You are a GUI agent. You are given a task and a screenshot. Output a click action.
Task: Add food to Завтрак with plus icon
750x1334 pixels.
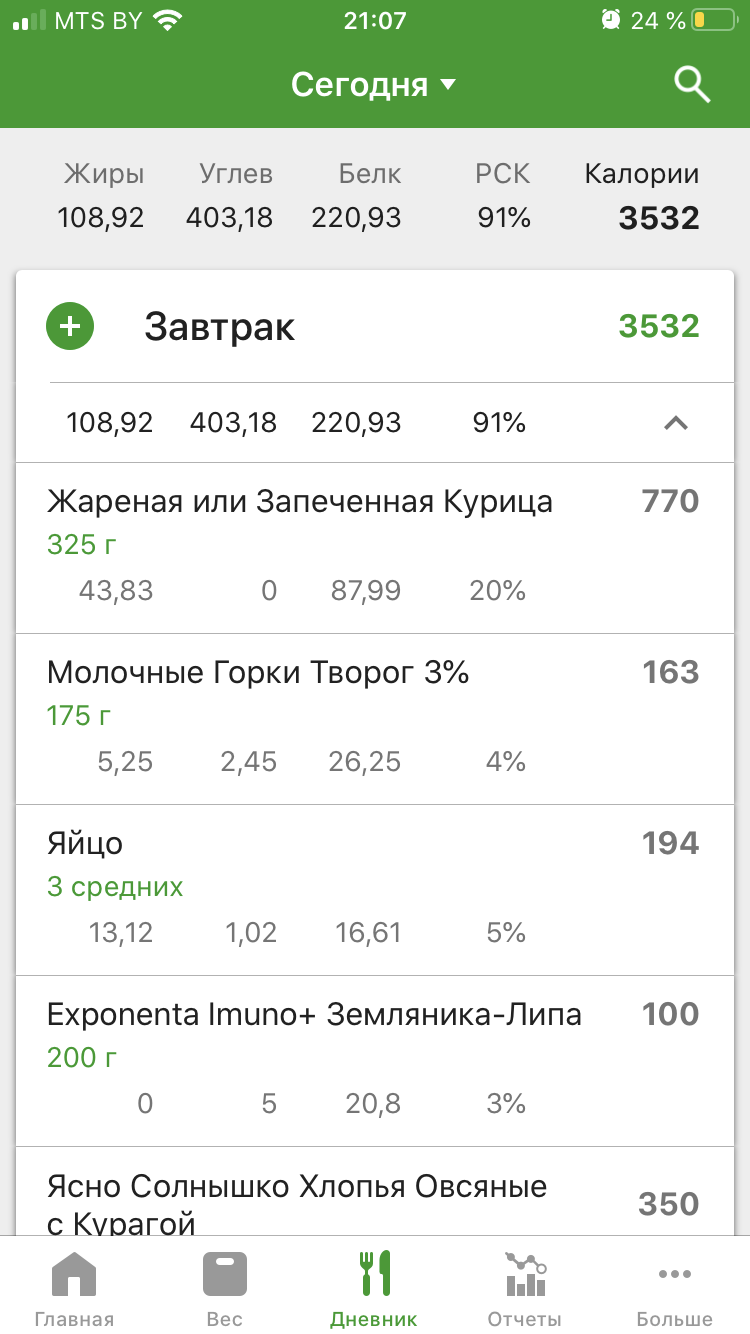70,327
